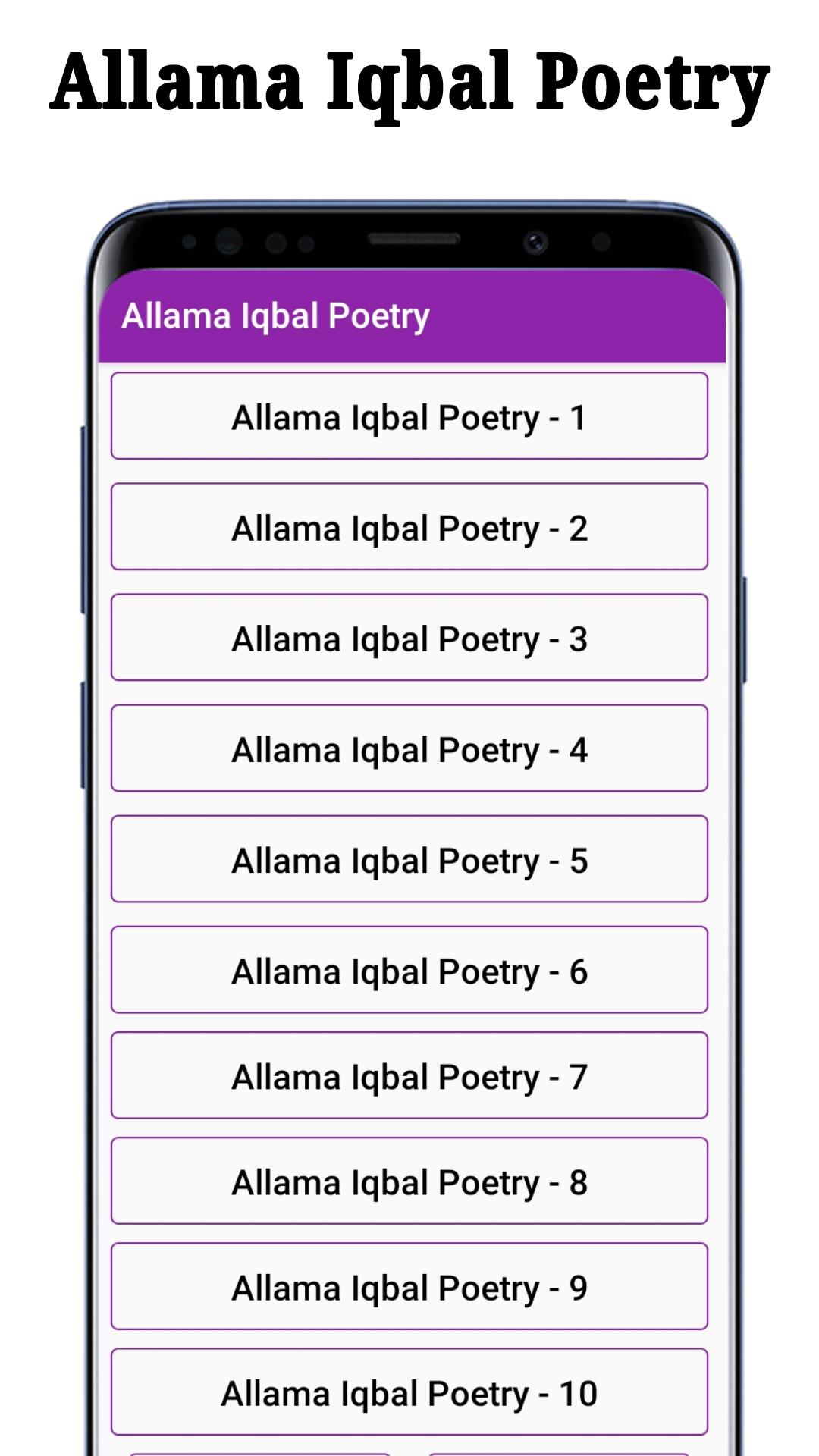Click the large round sensor beside the speaker
The width and height of the screenshot is (819, 1456).
pos(228,241)
